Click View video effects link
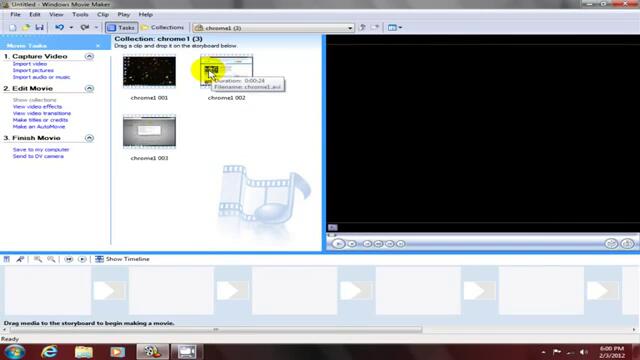 [37, 107]
